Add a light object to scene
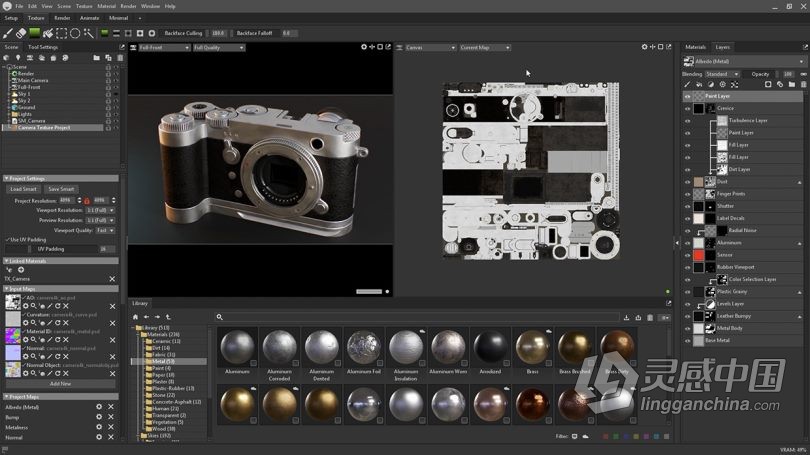This screenshot has width=810, height=455. tap(18, 58)
